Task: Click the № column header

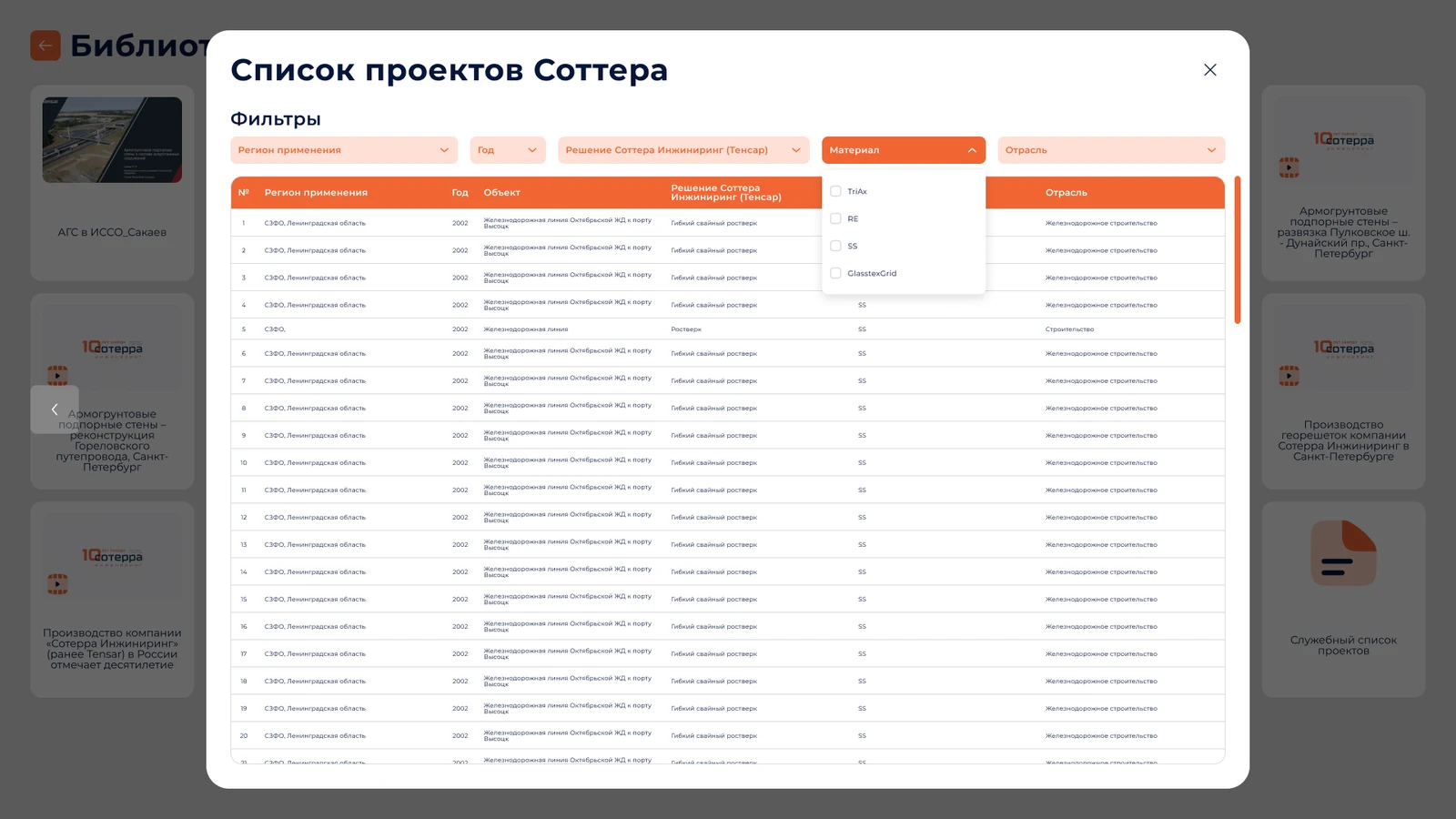Action: pyautogui.click(x=244, y=193)
